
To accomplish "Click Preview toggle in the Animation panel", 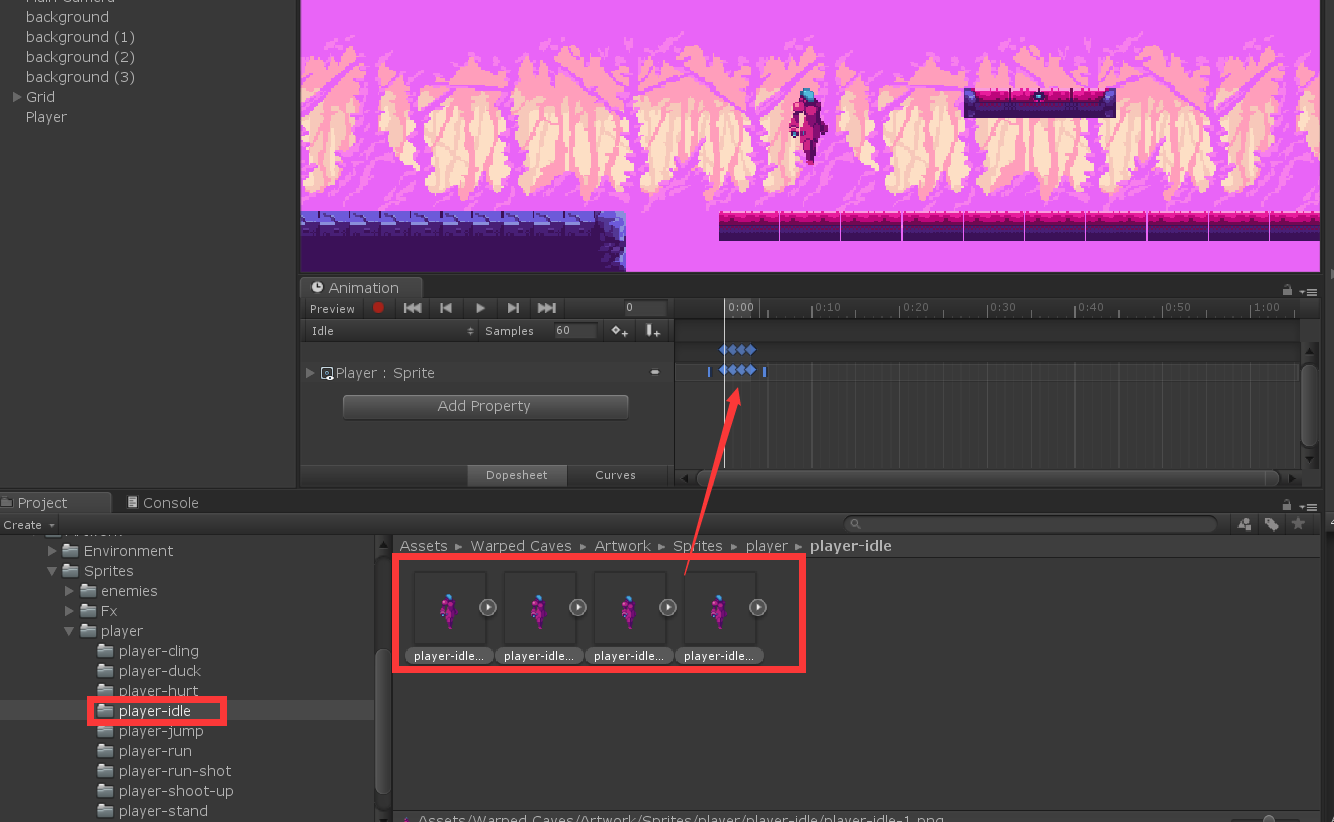I will [x=331, y=308].
